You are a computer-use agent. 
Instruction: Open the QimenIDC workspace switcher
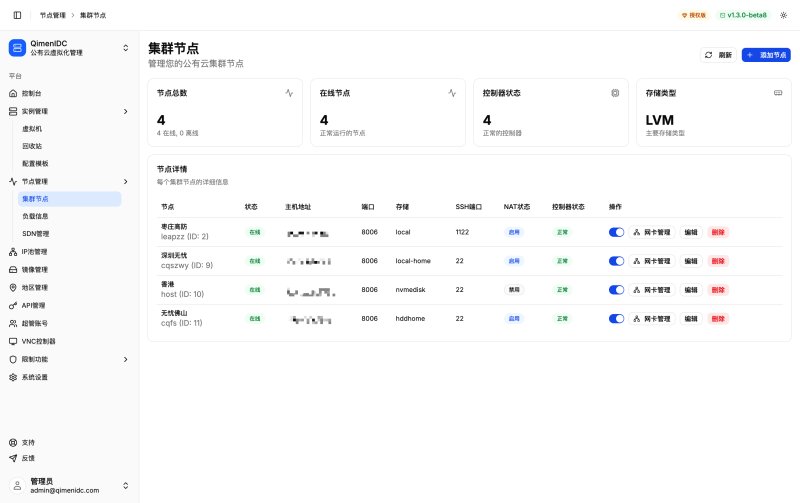pyautogui.click(x=69, y=48)
